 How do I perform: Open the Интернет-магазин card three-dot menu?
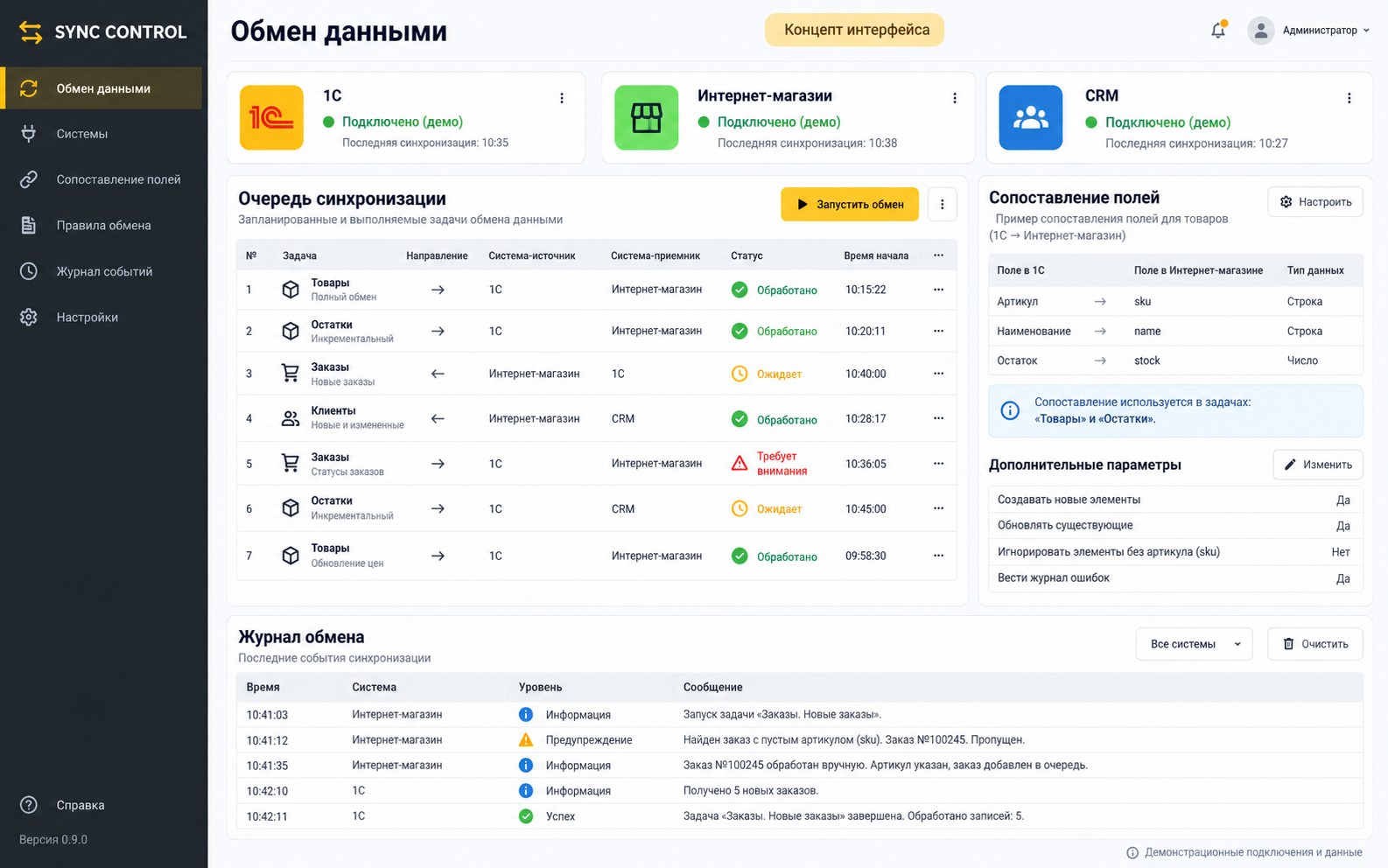click(954, 98)
